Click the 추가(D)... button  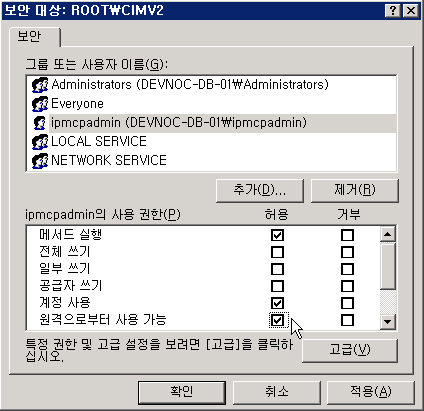260,190
